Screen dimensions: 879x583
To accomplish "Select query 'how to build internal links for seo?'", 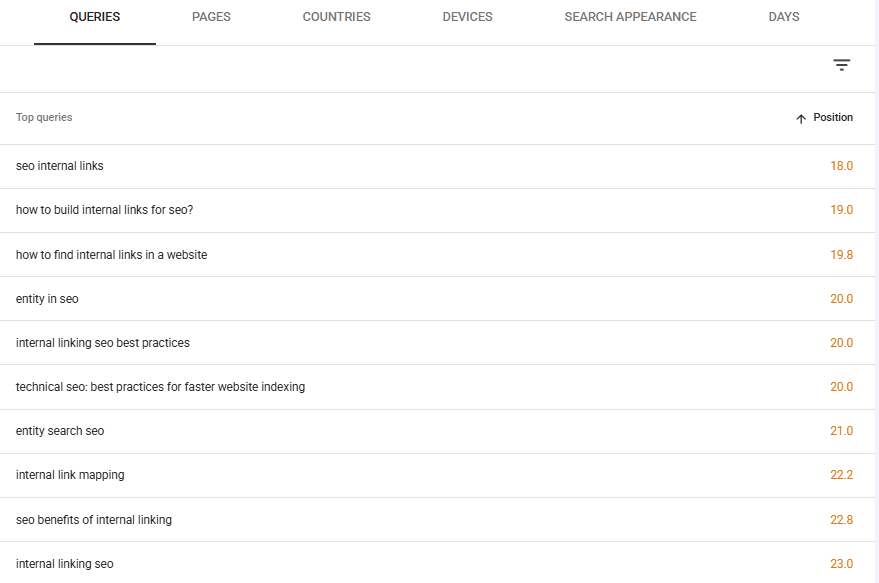I will [x=104, y=210].
